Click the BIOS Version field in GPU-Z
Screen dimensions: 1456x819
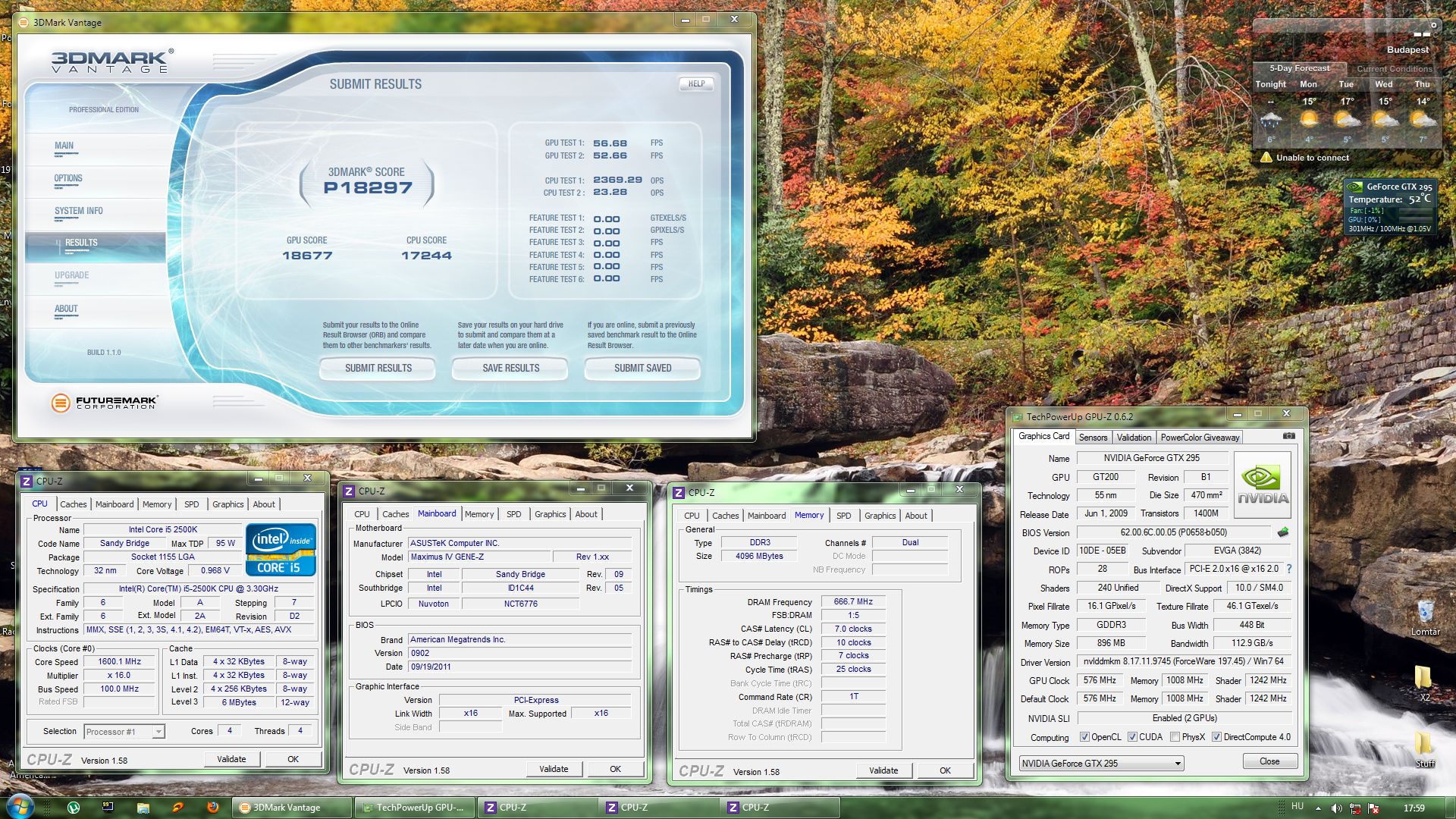(x=1173, y=532)
